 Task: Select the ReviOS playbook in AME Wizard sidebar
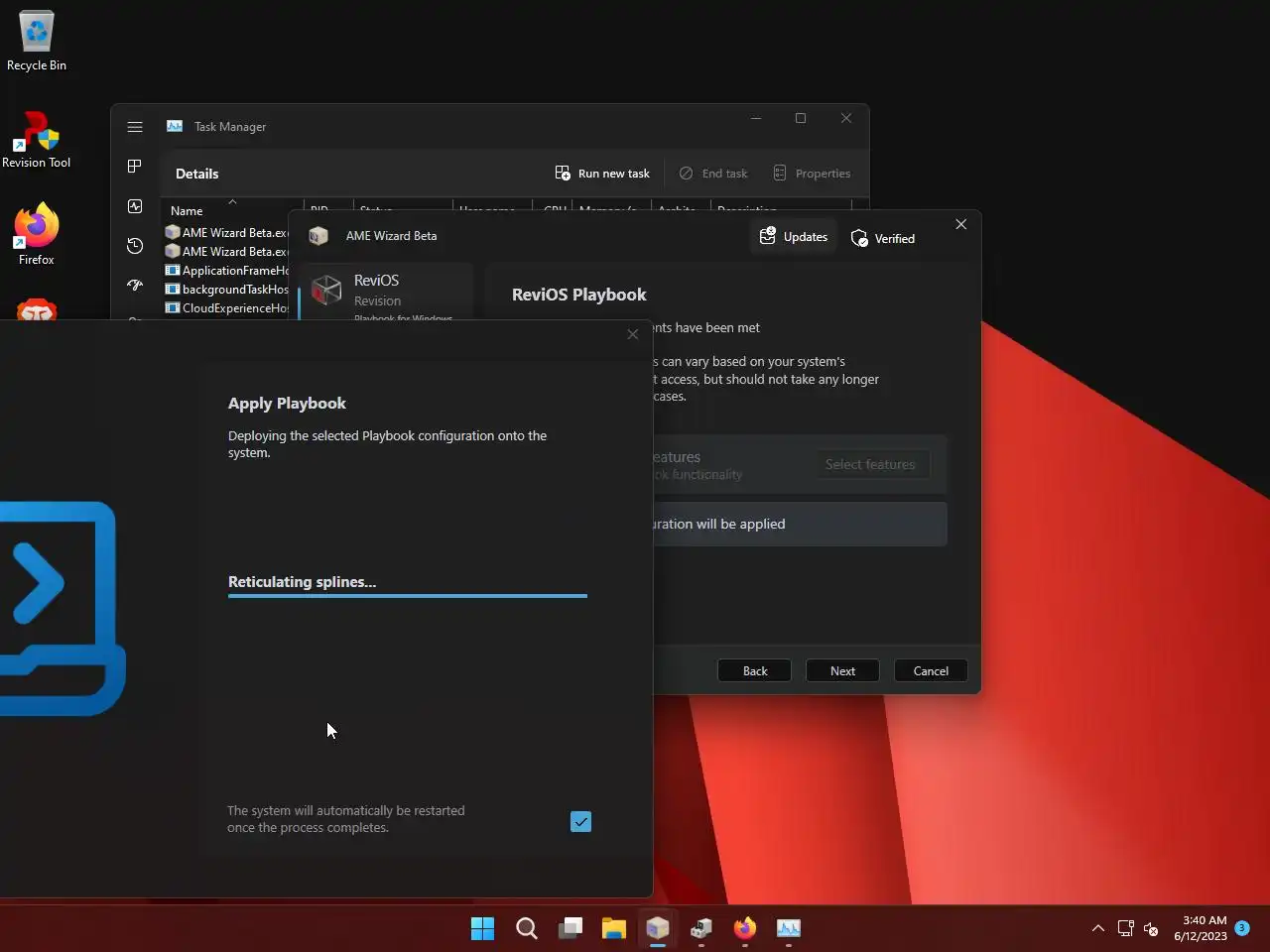click(x=387, y=291)
